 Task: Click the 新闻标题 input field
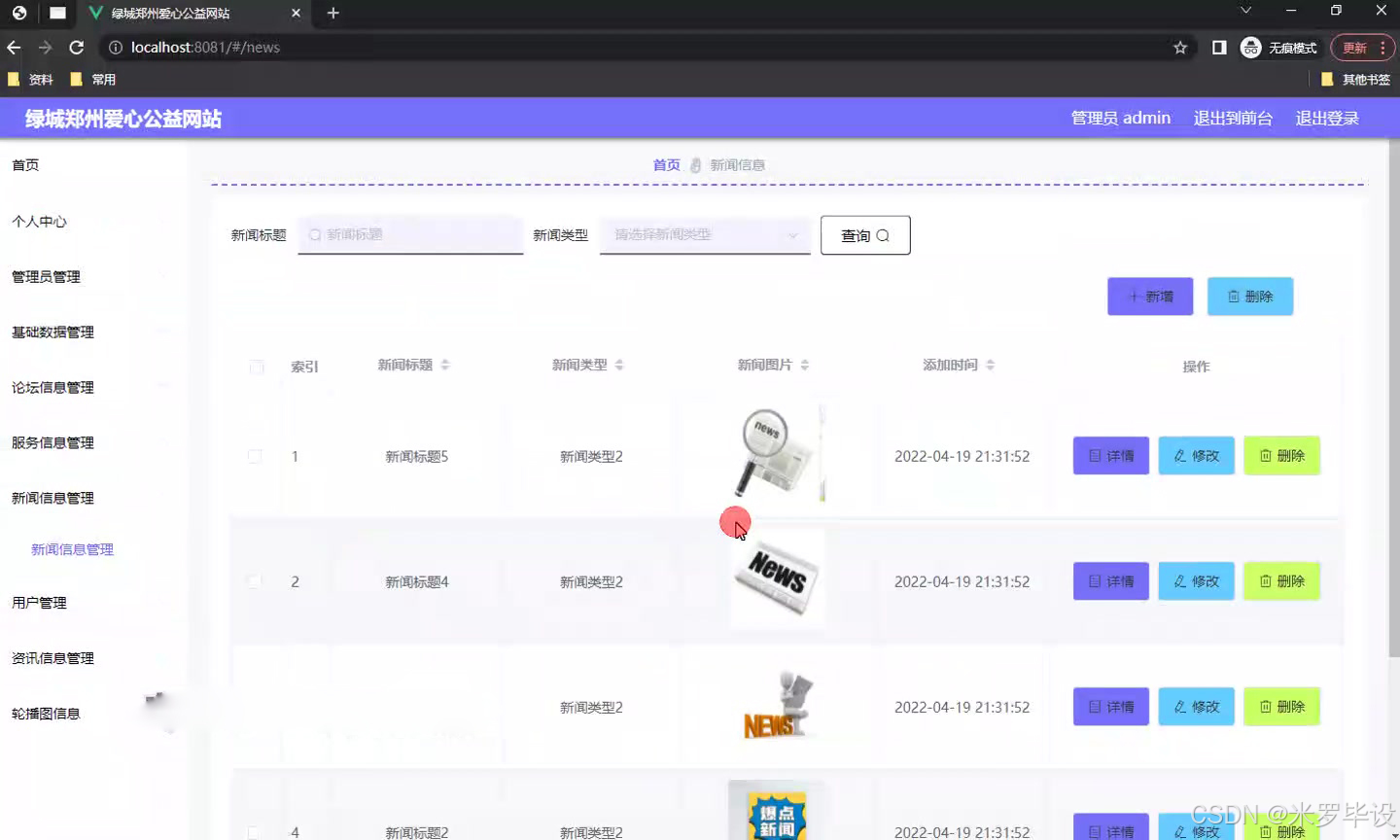tap(410, 234)
